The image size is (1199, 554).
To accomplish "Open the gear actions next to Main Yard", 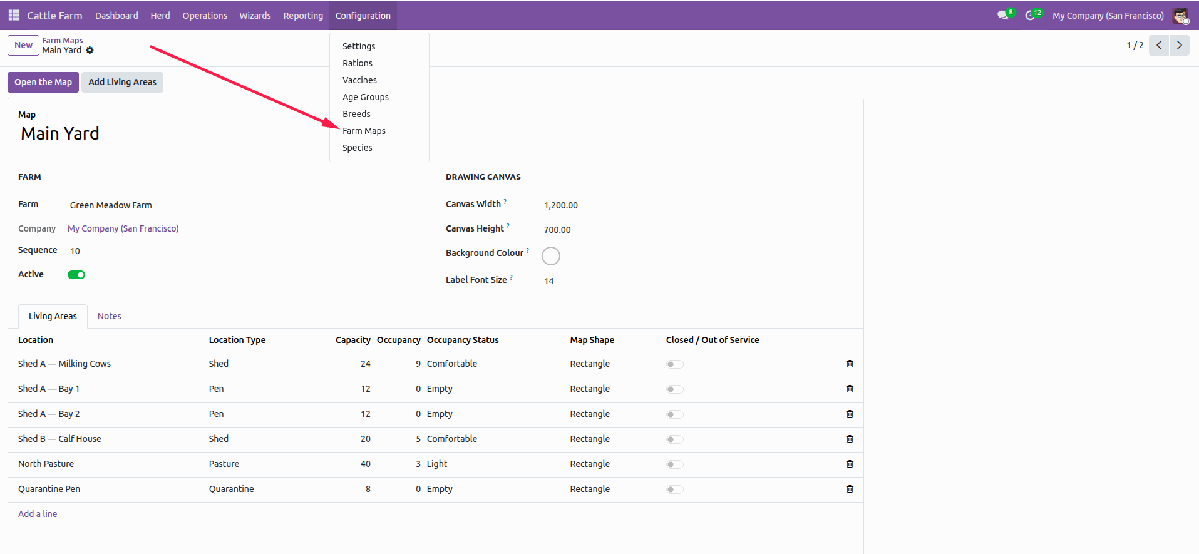I will [x=89, y=50].
